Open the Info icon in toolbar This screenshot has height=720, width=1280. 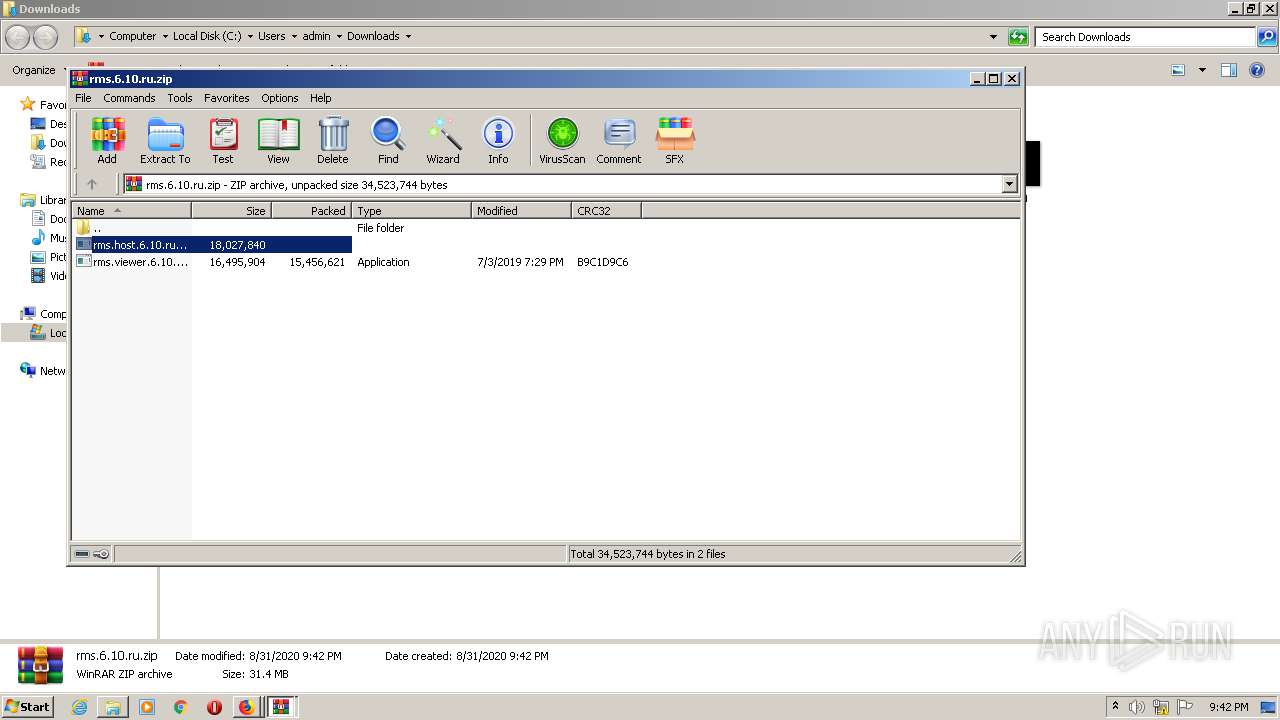[498, 140]
